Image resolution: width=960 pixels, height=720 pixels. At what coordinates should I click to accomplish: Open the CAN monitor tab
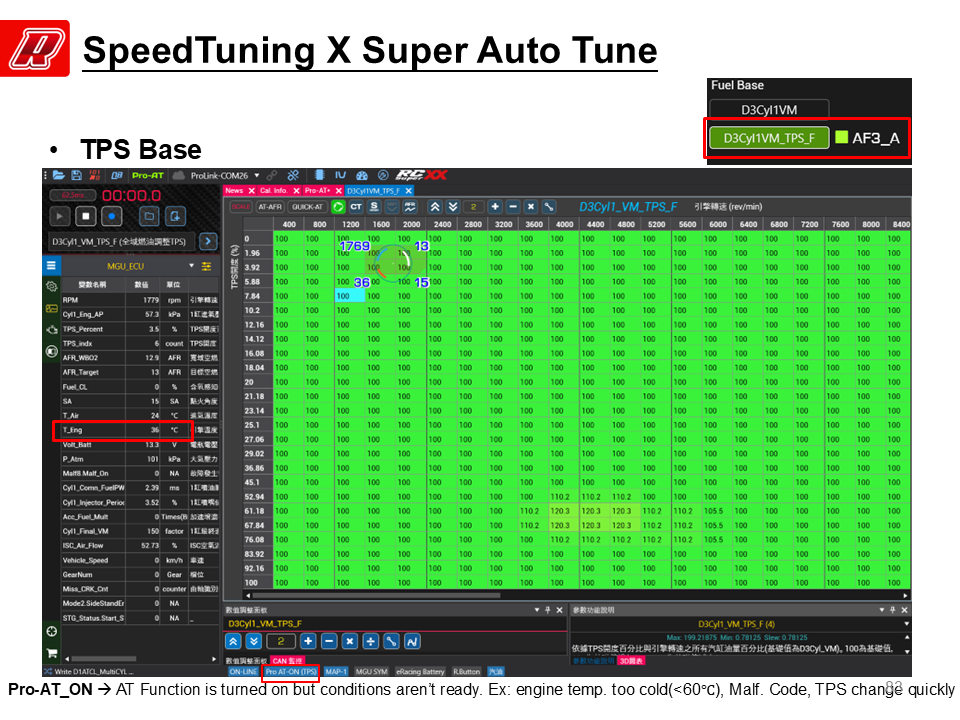click(x=287, y=661)
